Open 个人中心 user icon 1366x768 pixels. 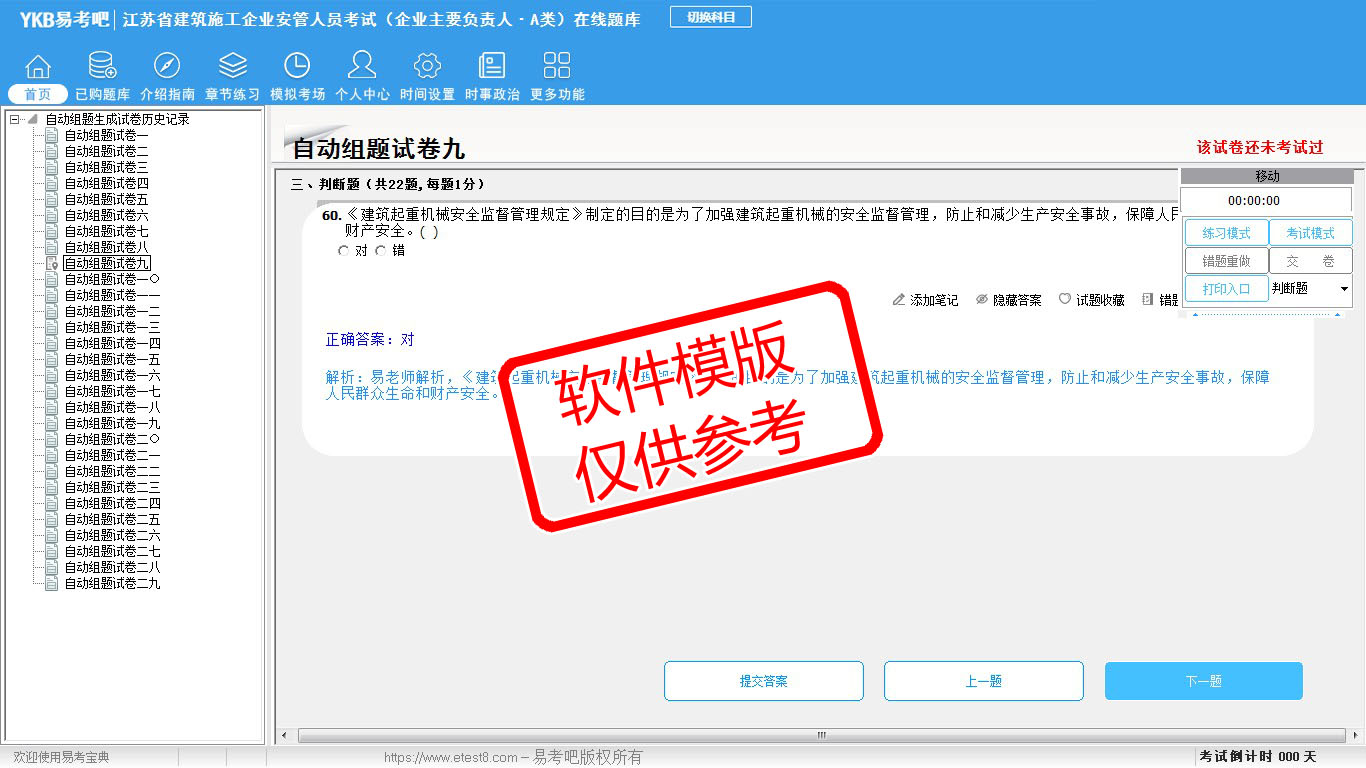[x=362, y=67]
